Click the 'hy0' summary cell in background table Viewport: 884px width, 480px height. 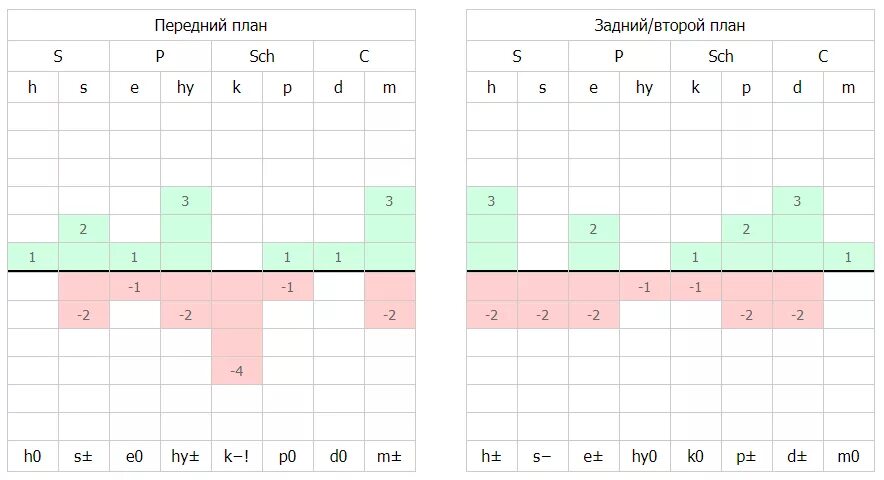[644, 456]
